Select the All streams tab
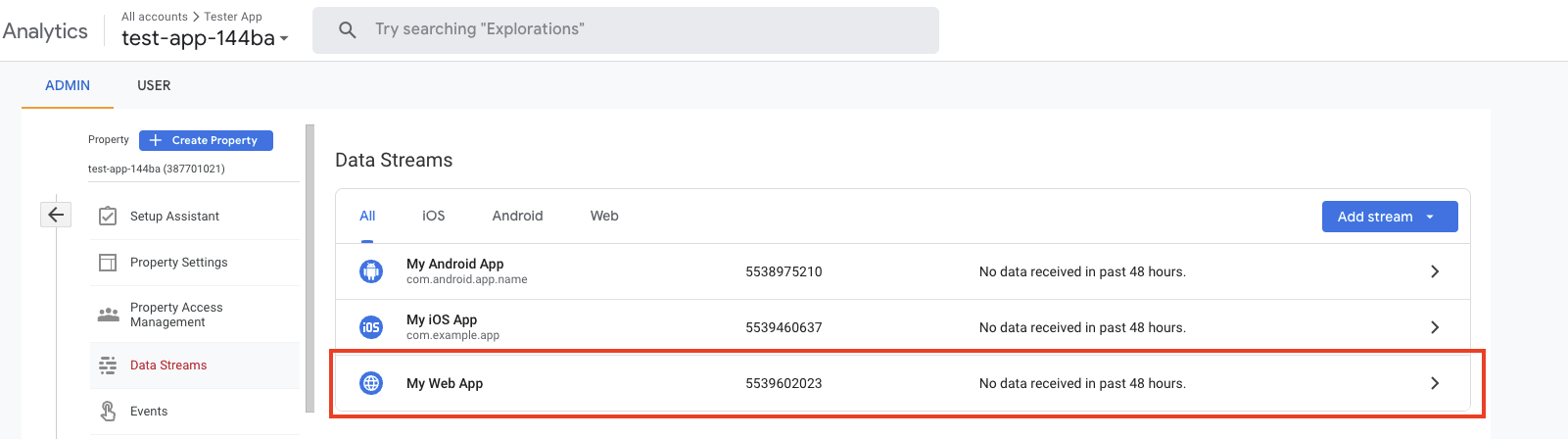 [x=367, y=216]
